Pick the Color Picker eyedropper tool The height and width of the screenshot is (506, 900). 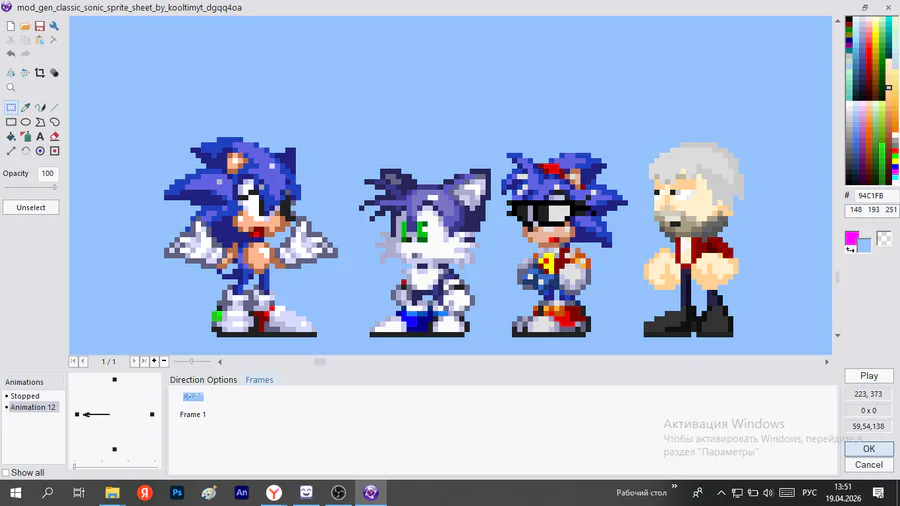click(25, 107)
